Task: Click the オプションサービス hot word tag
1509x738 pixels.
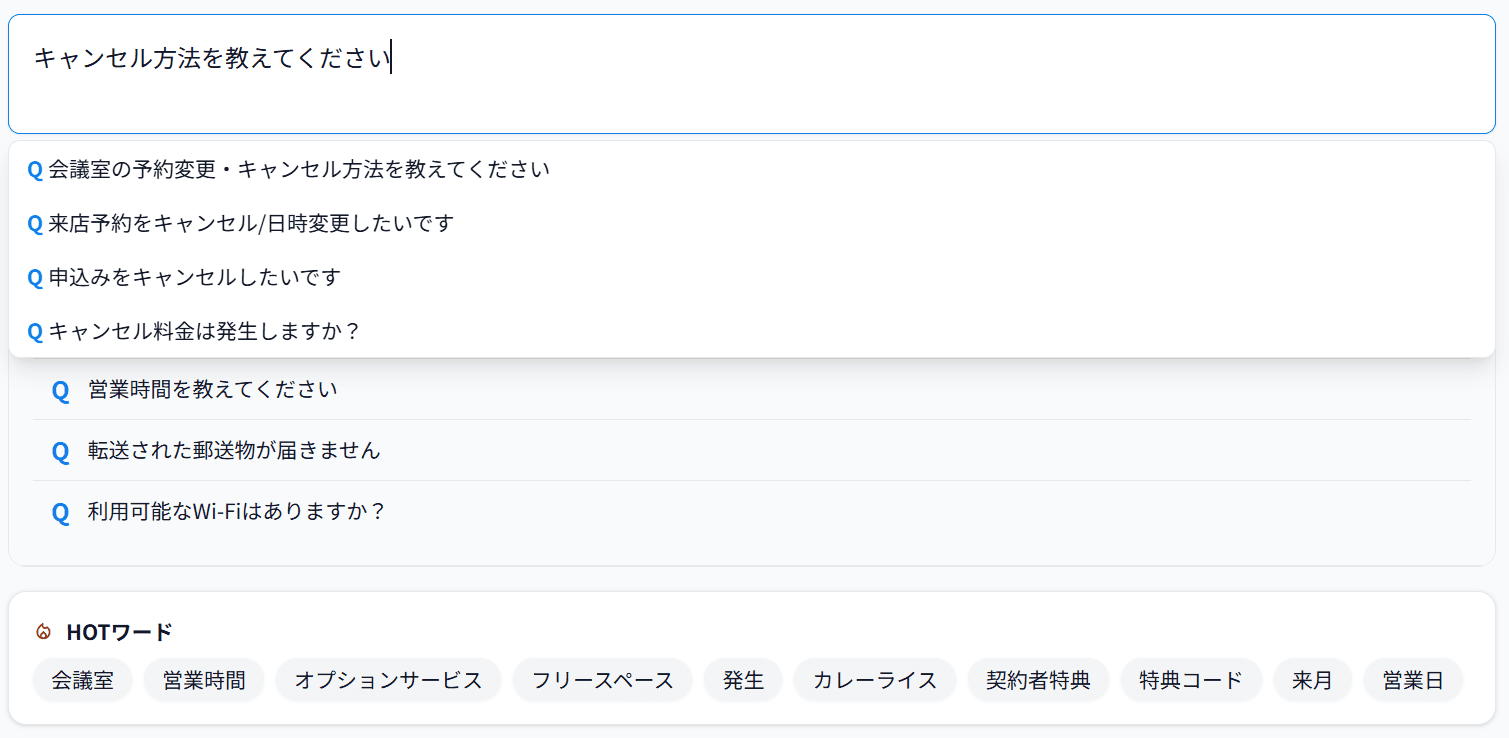Action: (x=388, y=681)
